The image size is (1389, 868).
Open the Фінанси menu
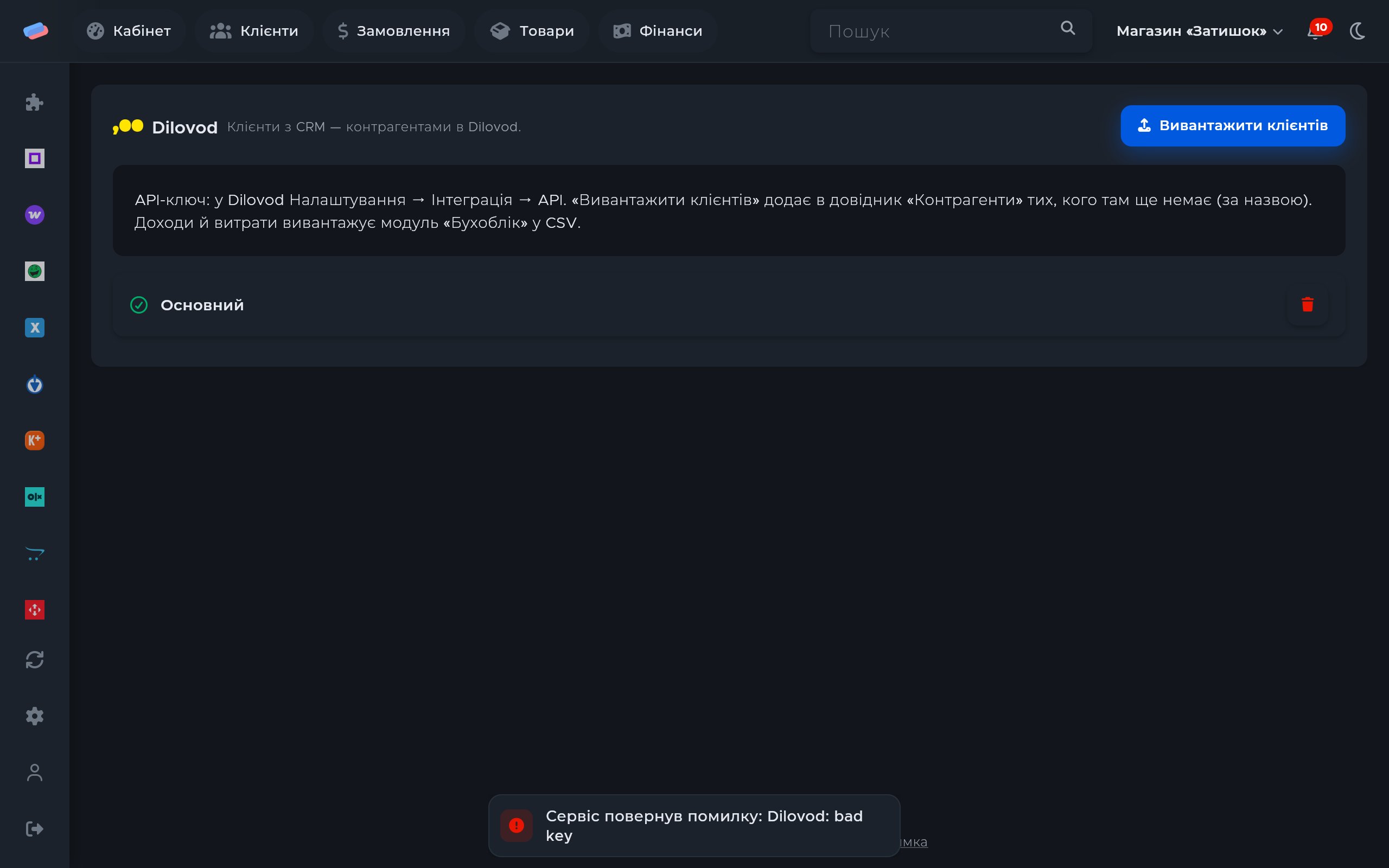pos(658,31)
